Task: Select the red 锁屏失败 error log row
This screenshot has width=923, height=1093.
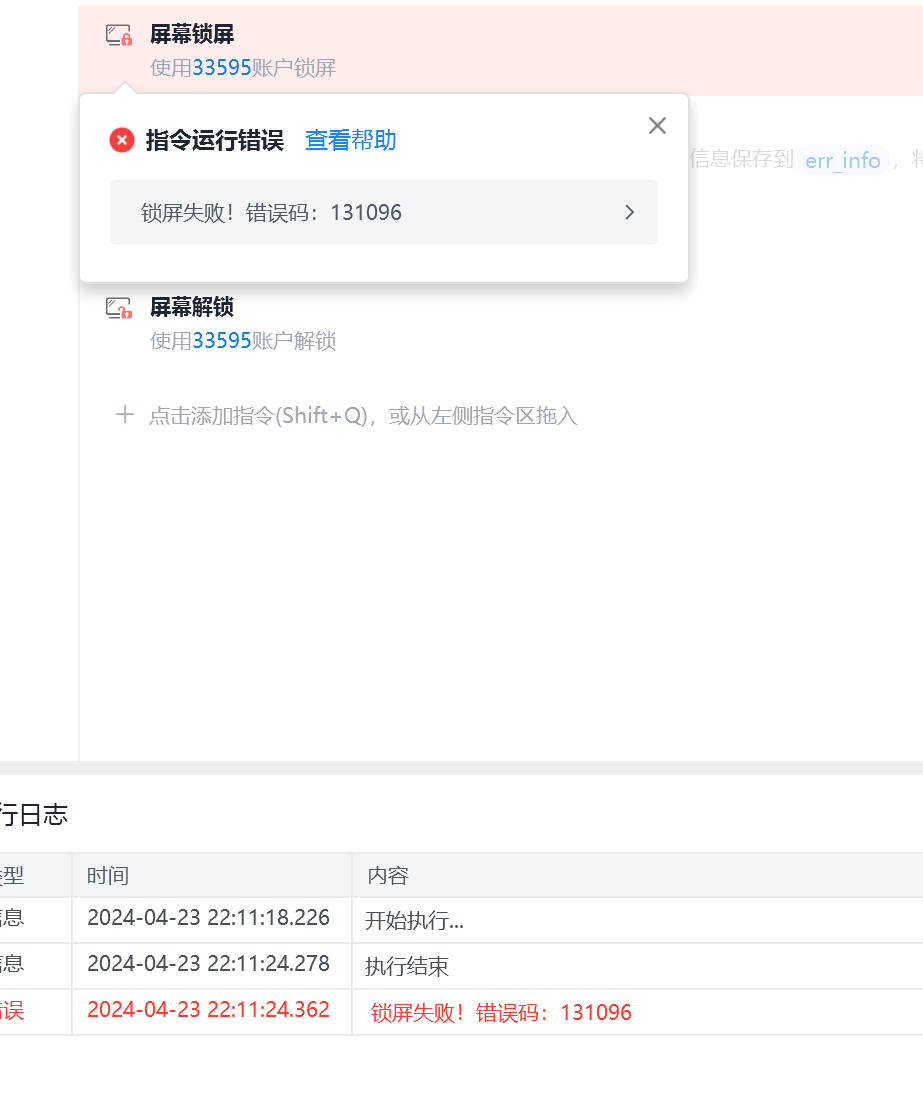Action: [462, 1012]
